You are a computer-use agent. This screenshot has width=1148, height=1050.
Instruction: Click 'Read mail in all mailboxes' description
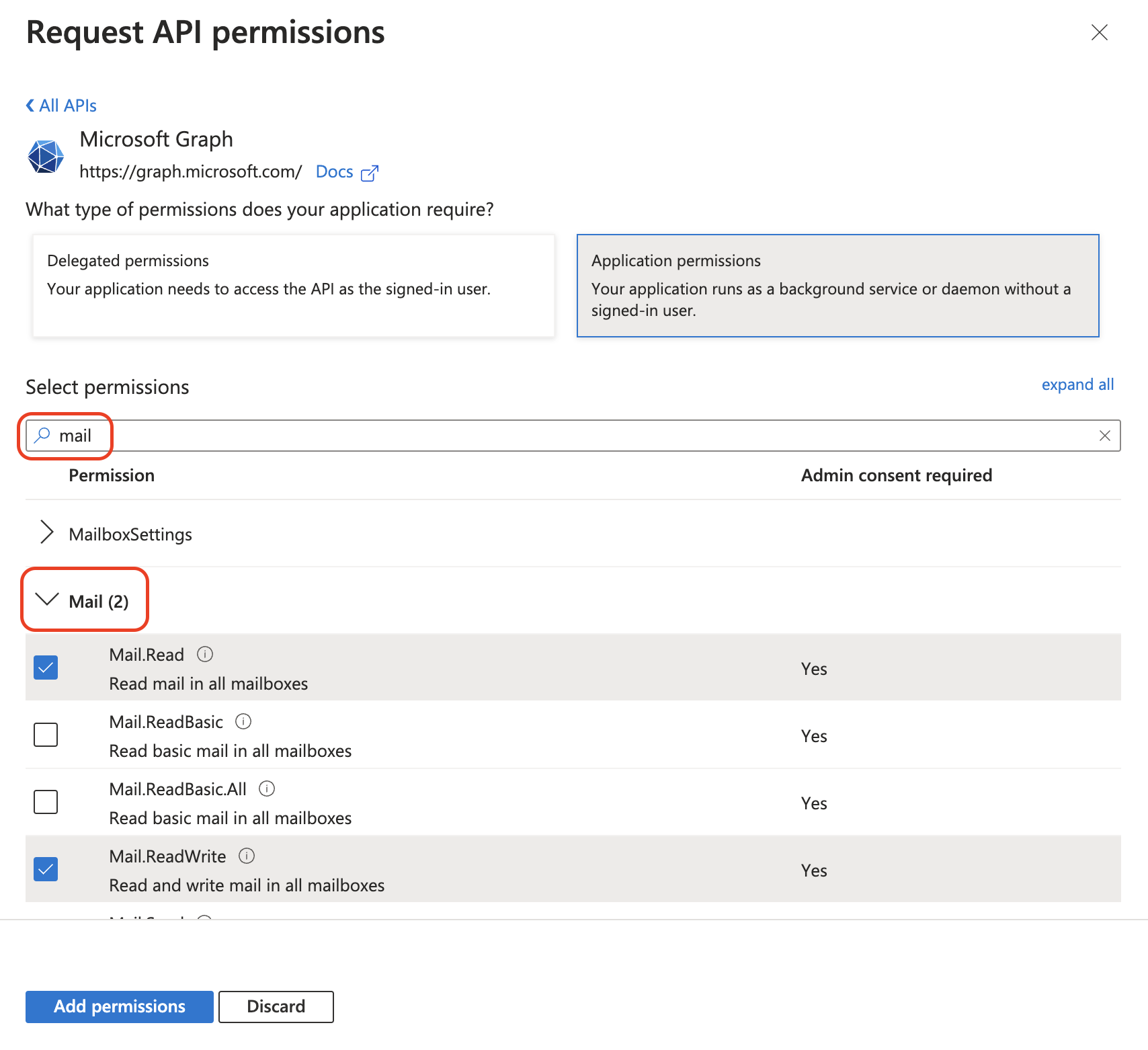point(208,684)
